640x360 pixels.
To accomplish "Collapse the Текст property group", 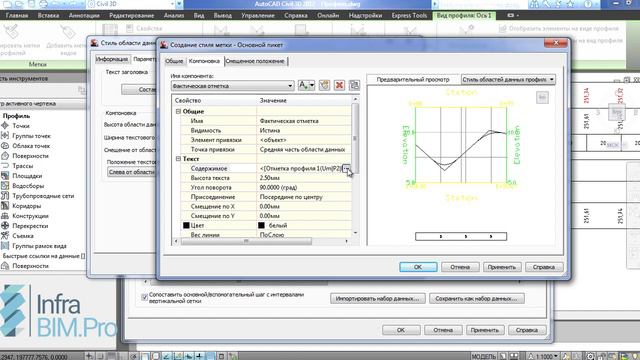I will pyautogui.click(x=178, y=158).
